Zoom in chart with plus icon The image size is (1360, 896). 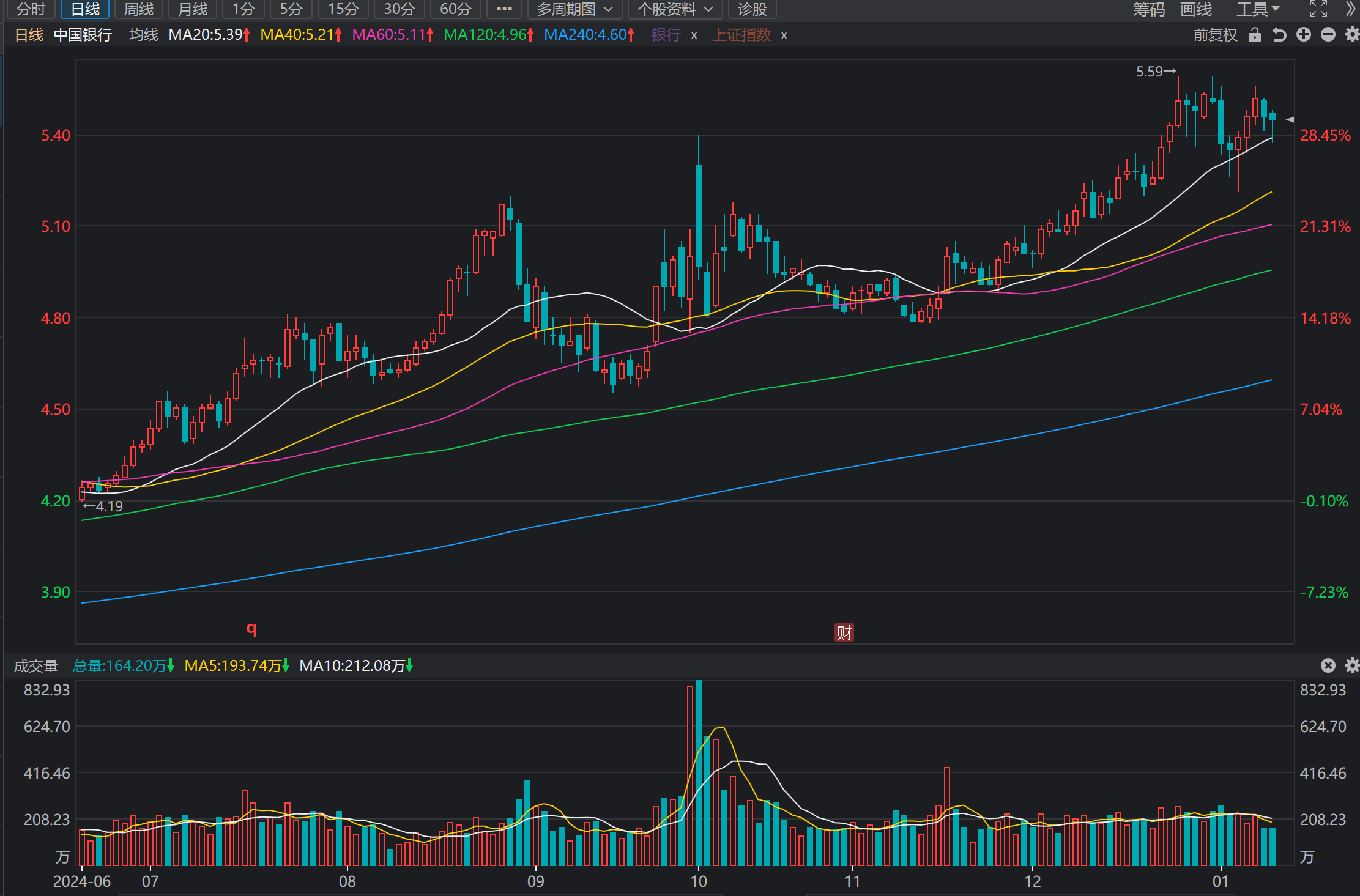point(1303,35)
